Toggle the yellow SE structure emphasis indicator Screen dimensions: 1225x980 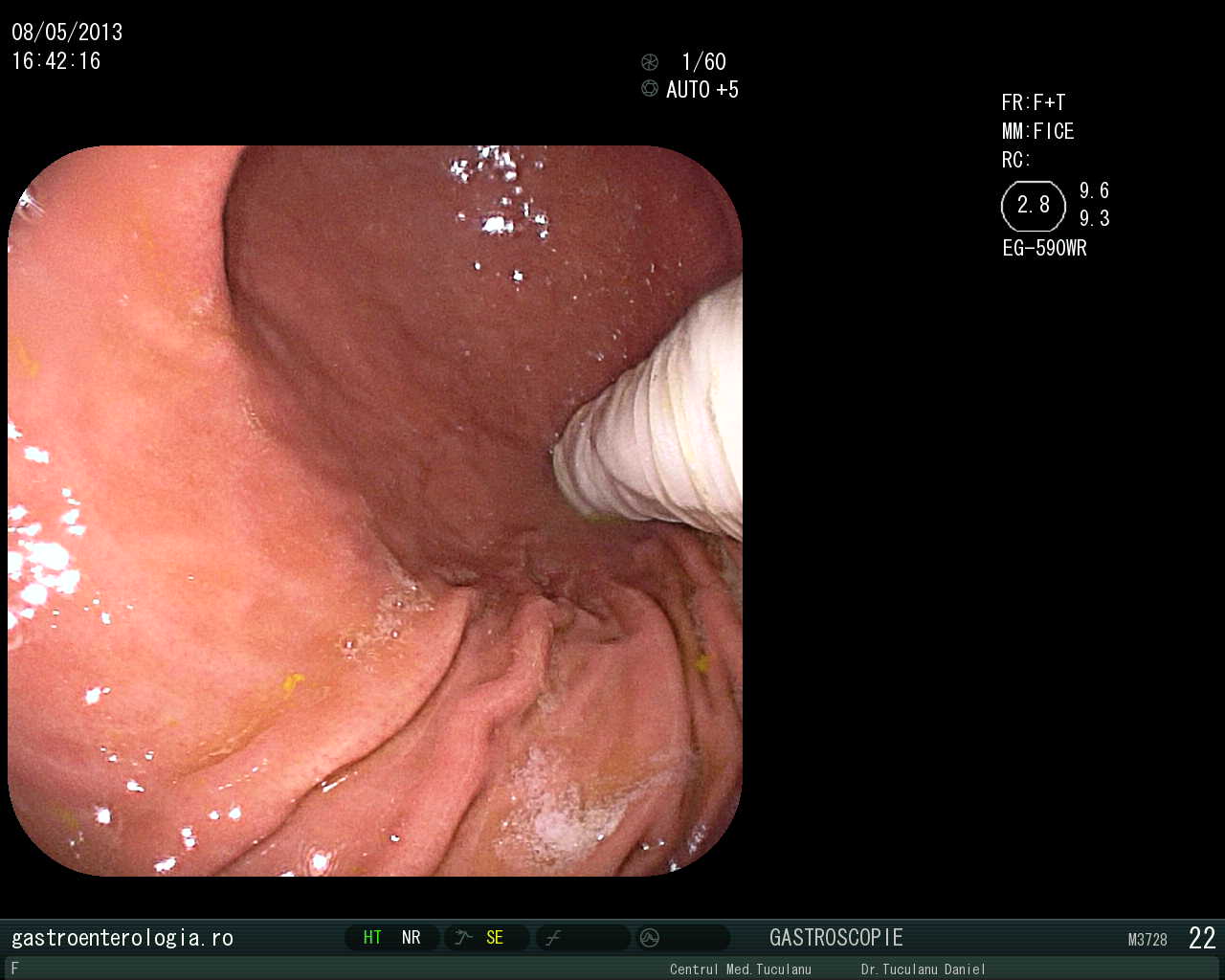[x=495, y=938]
